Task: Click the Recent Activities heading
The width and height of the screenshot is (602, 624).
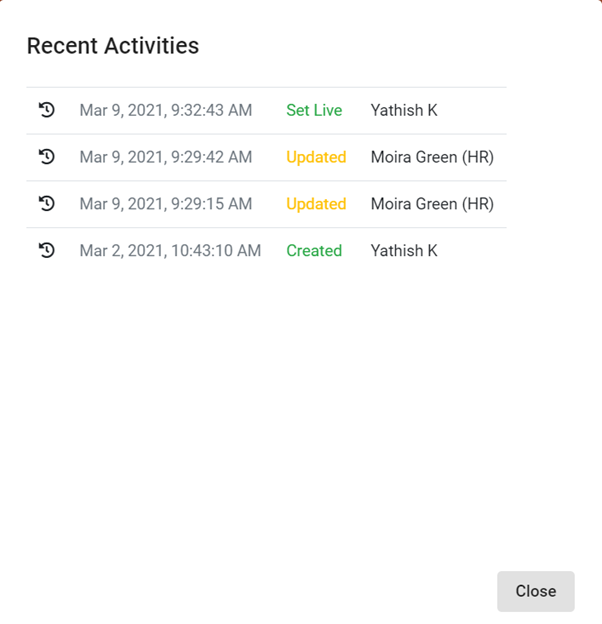Action: point(112,46)
